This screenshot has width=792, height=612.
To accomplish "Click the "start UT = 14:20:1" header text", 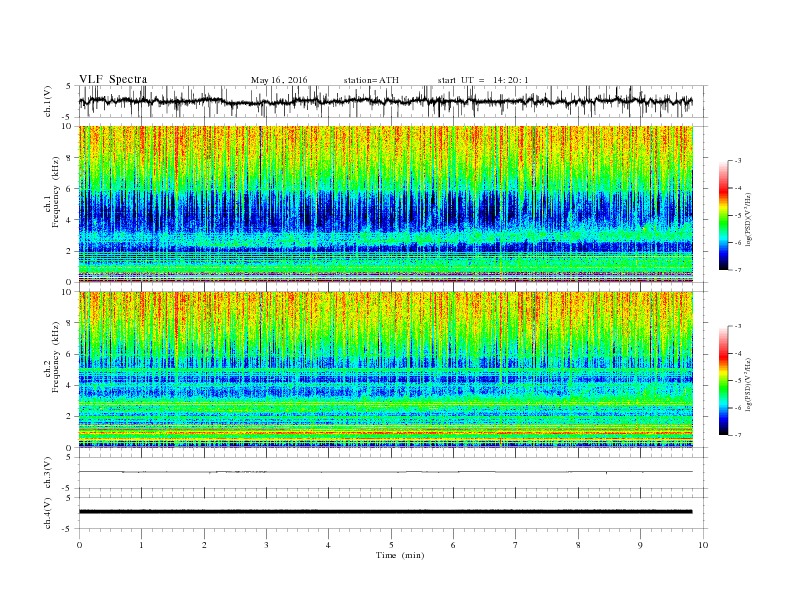I will (x=483, y=80).
